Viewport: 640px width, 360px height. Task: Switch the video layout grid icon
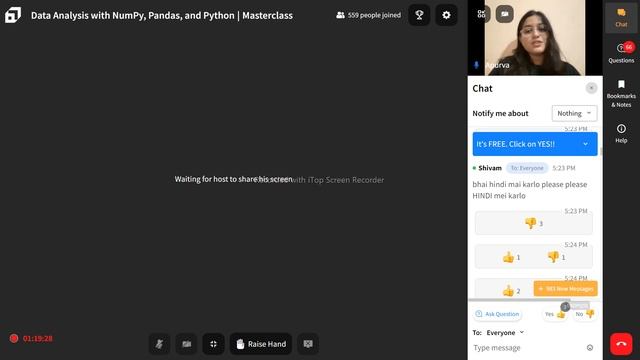coord(481,14)
